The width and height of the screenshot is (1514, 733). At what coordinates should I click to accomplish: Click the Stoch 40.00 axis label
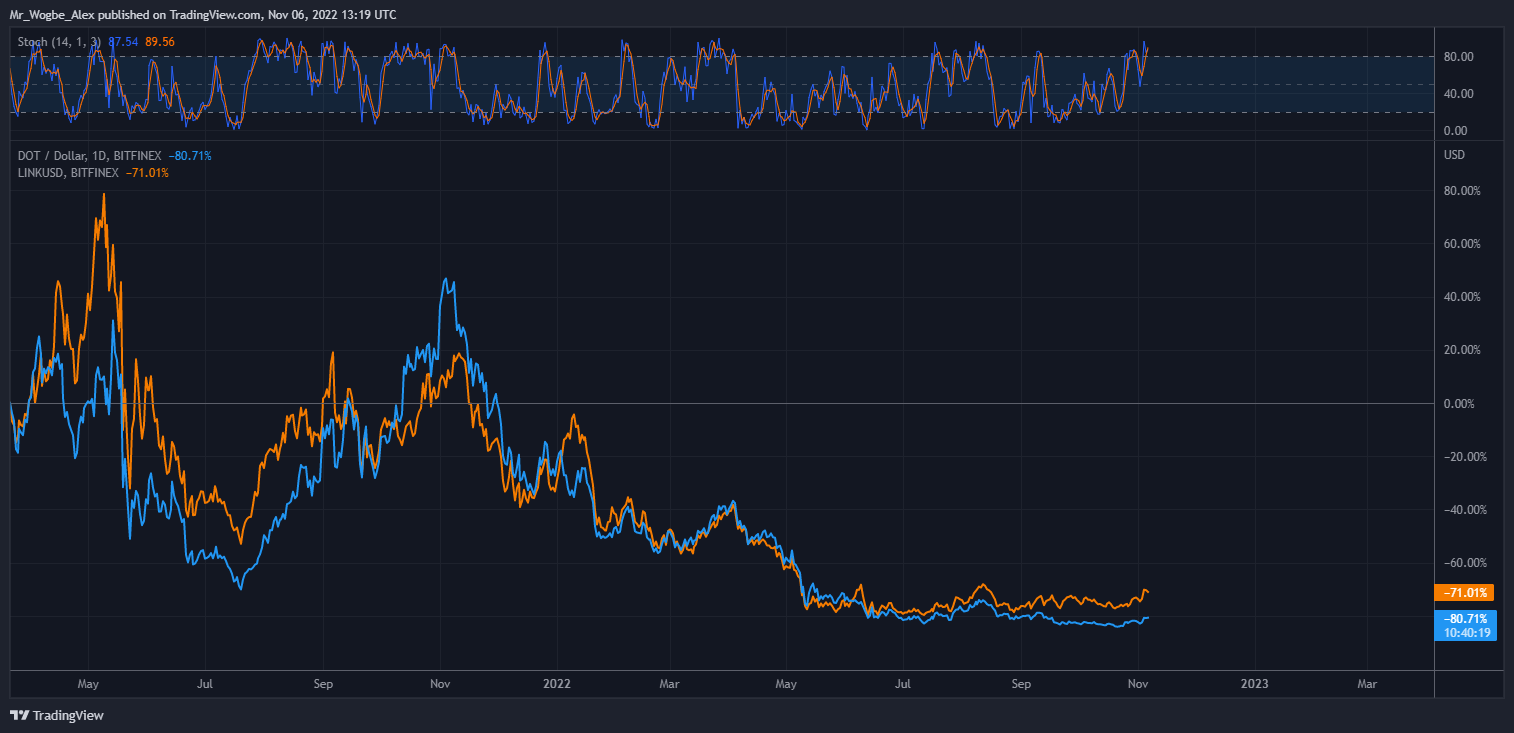coord(1459,94)
